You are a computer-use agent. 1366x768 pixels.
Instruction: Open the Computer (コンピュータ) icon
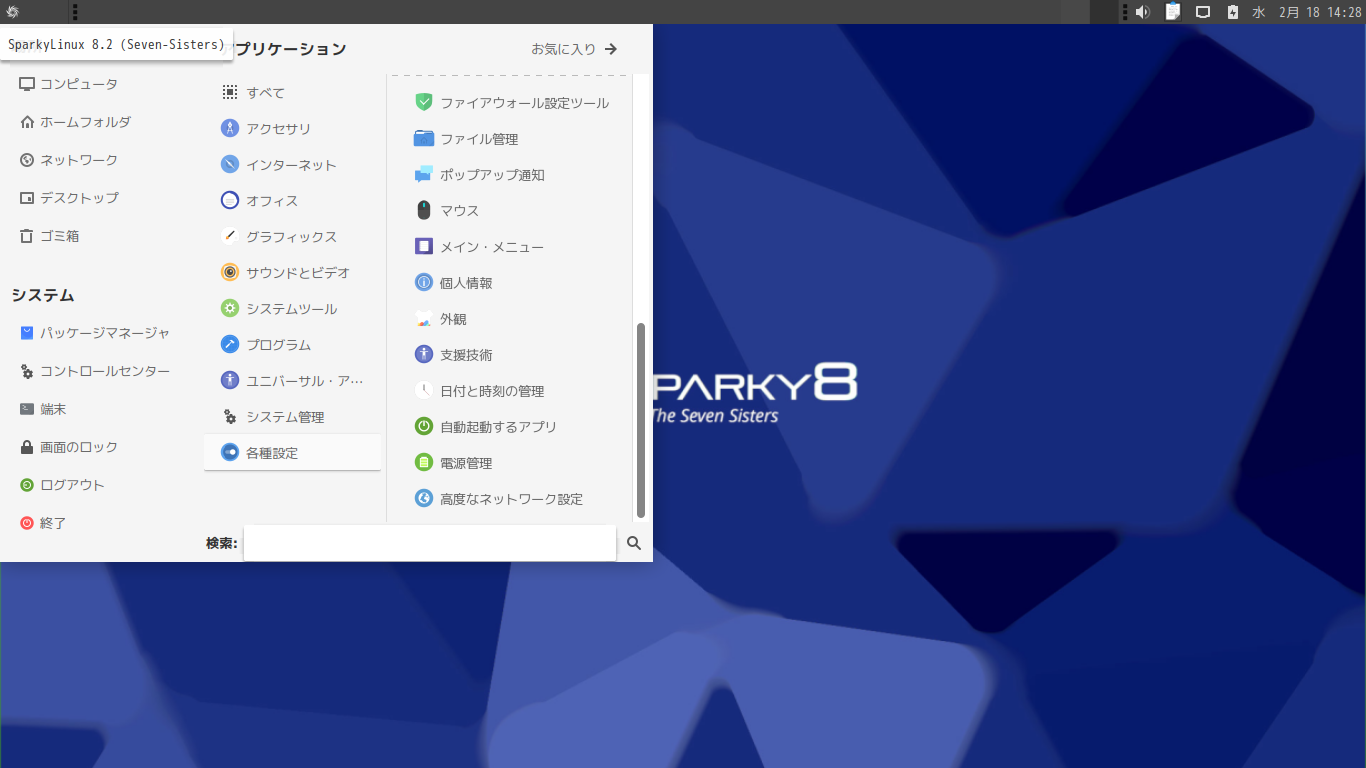pyautogui.click(x=27, y=84)
